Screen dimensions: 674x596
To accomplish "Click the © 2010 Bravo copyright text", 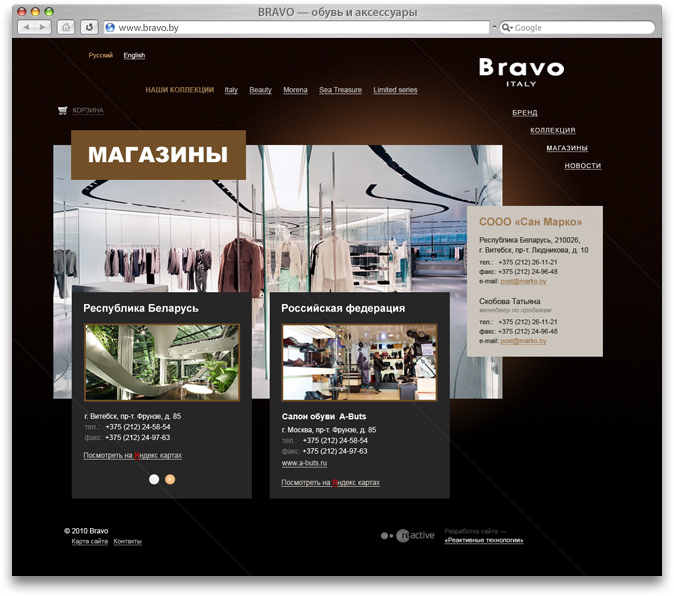I will (x=86, y=531).
